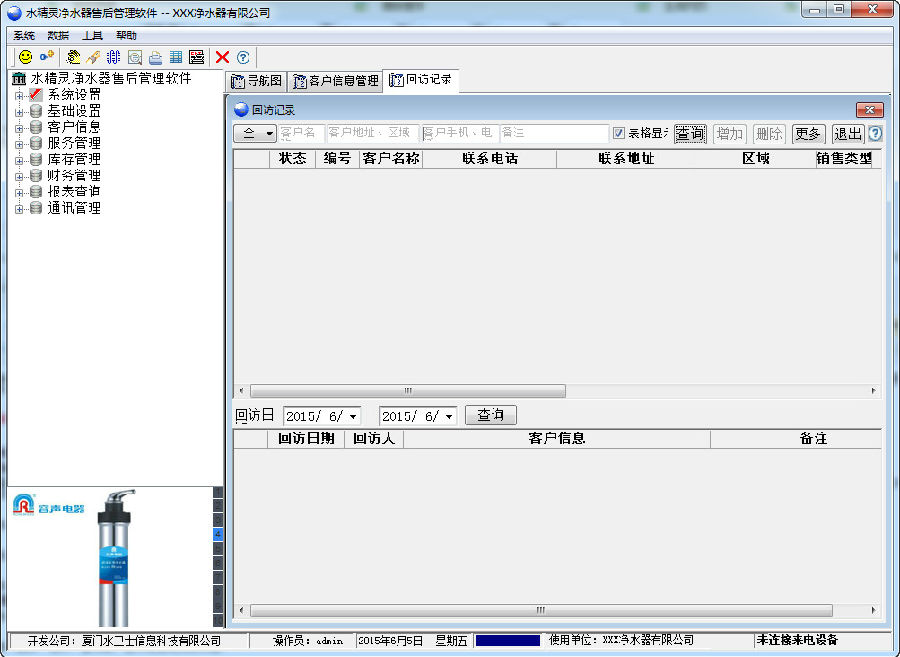Click the blue table grid toolbar icon

[x=176, y=57]
